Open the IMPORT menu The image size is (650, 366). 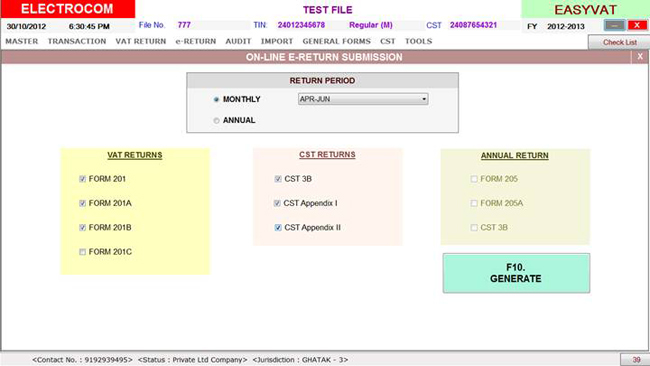coord(276,41)
